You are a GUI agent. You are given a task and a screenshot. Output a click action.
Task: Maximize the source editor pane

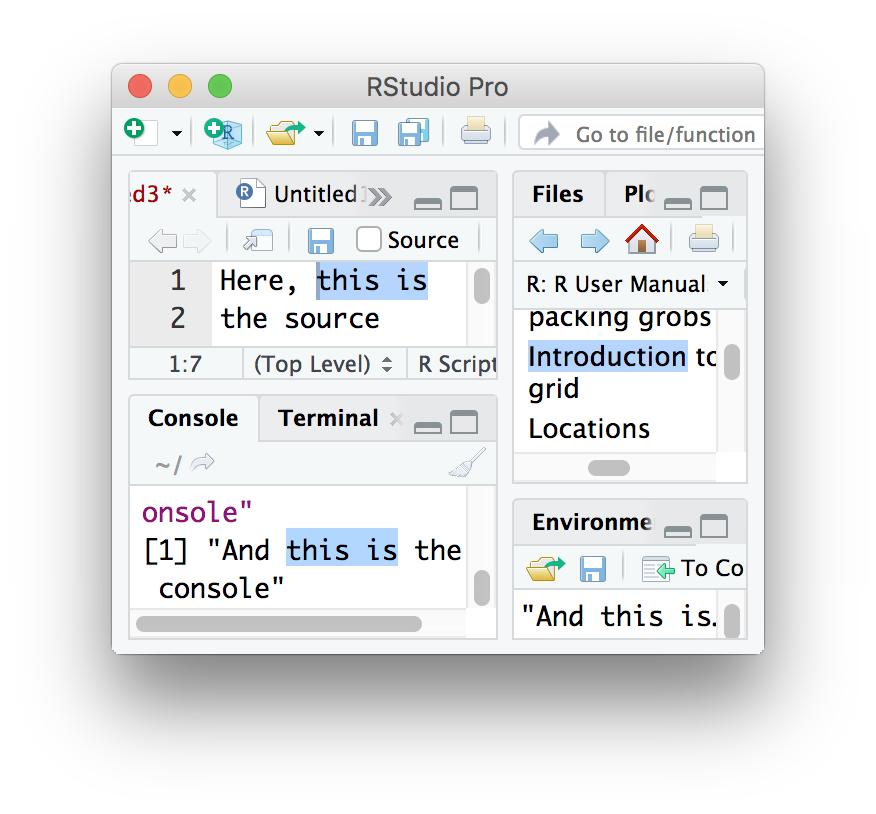464,198
